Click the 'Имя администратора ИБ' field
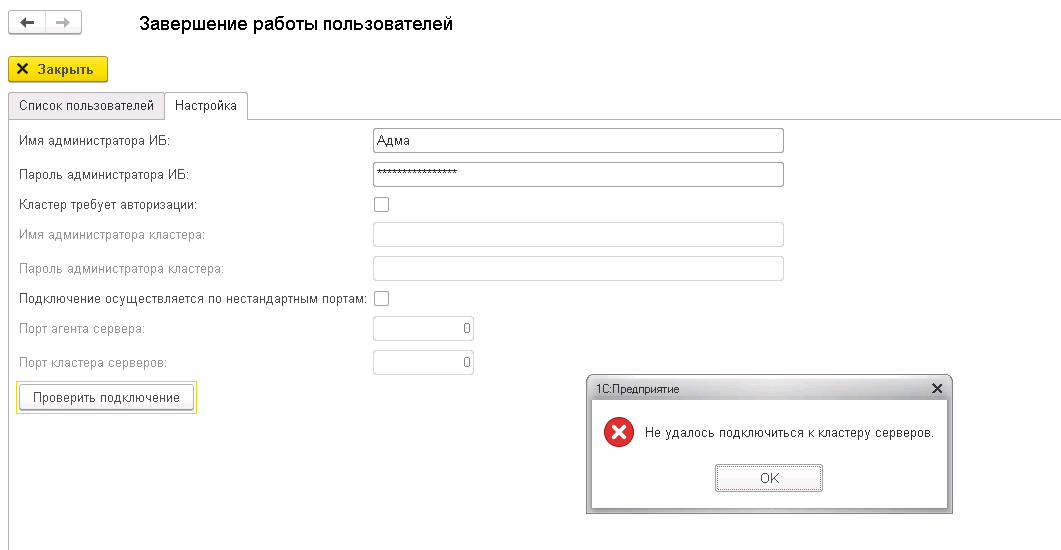 click(578, 141)
